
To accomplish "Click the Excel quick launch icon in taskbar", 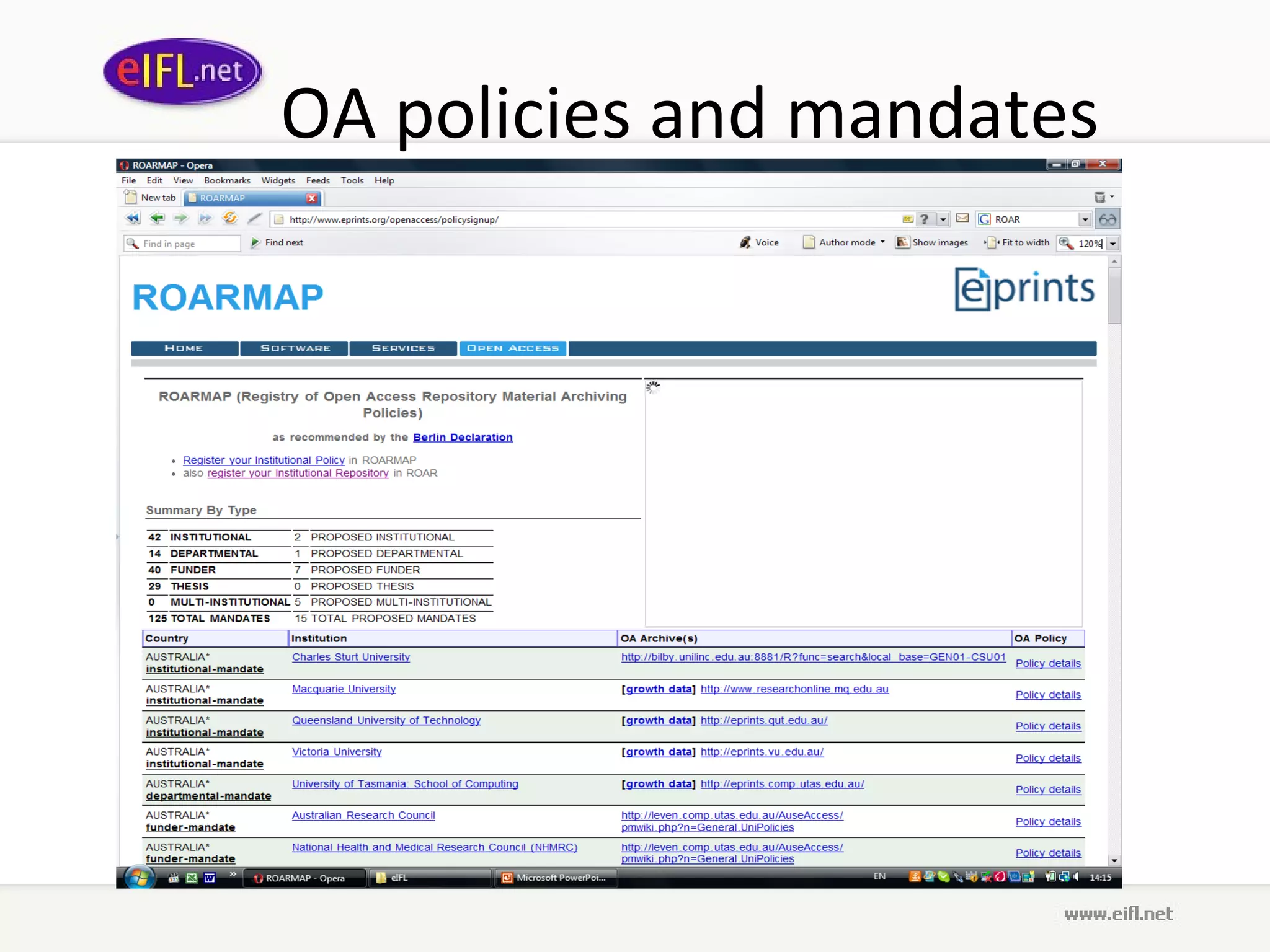I will 192,878.
